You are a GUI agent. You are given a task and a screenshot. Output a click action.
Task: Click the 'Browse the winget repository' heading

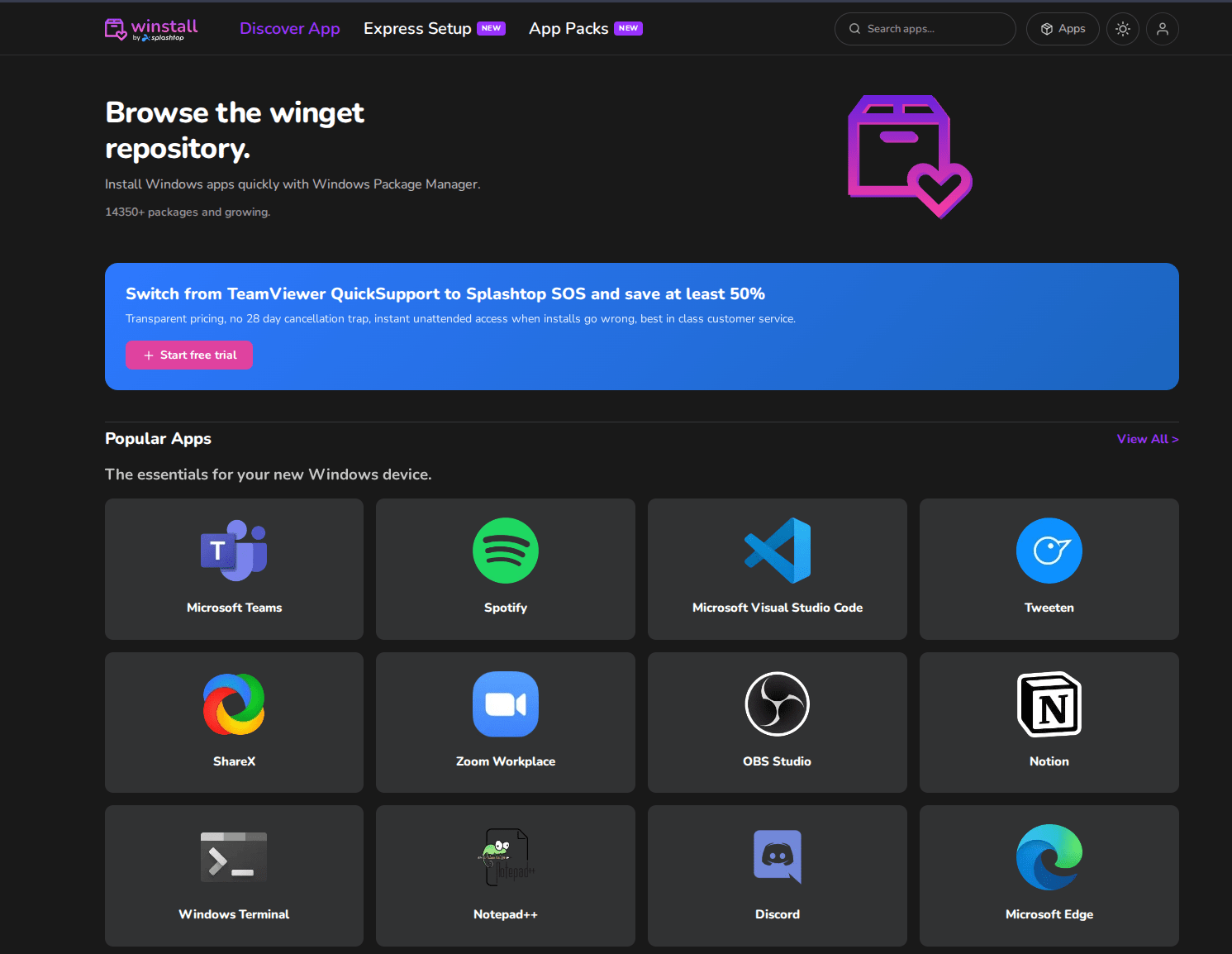point(235,131)
